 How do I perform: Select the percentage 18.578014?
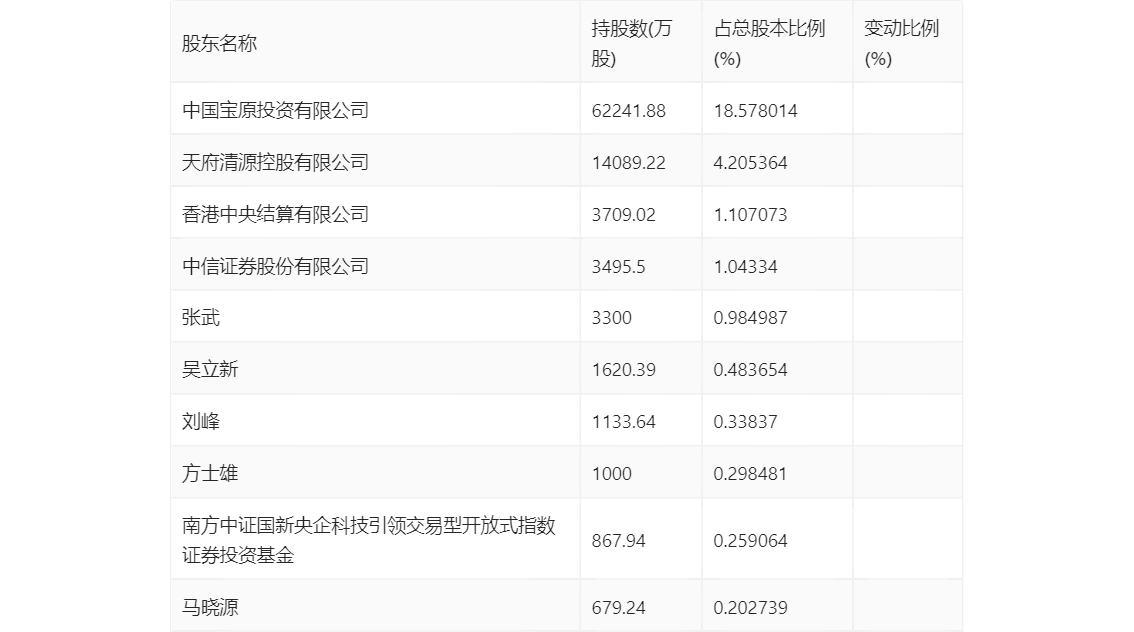(755, 111)
